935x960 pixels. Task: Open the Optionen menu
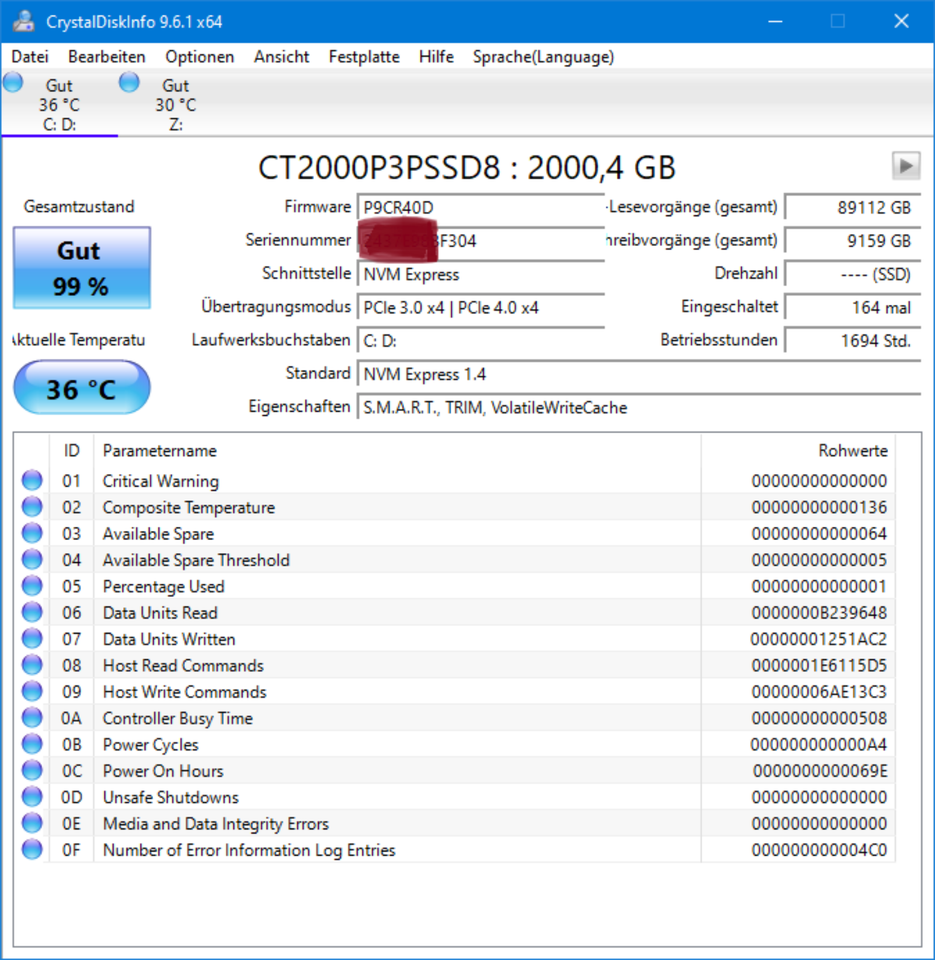(x=200, y=57)
